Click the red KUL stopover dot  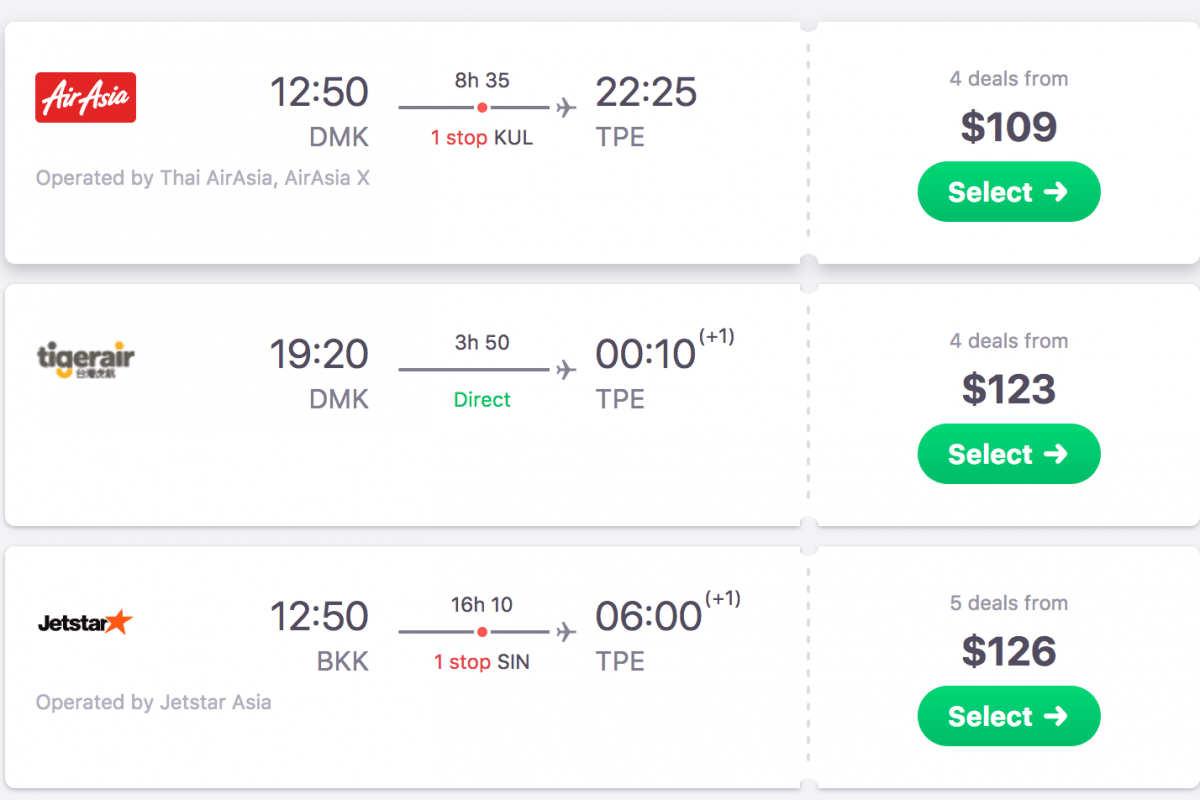(482, 107)
